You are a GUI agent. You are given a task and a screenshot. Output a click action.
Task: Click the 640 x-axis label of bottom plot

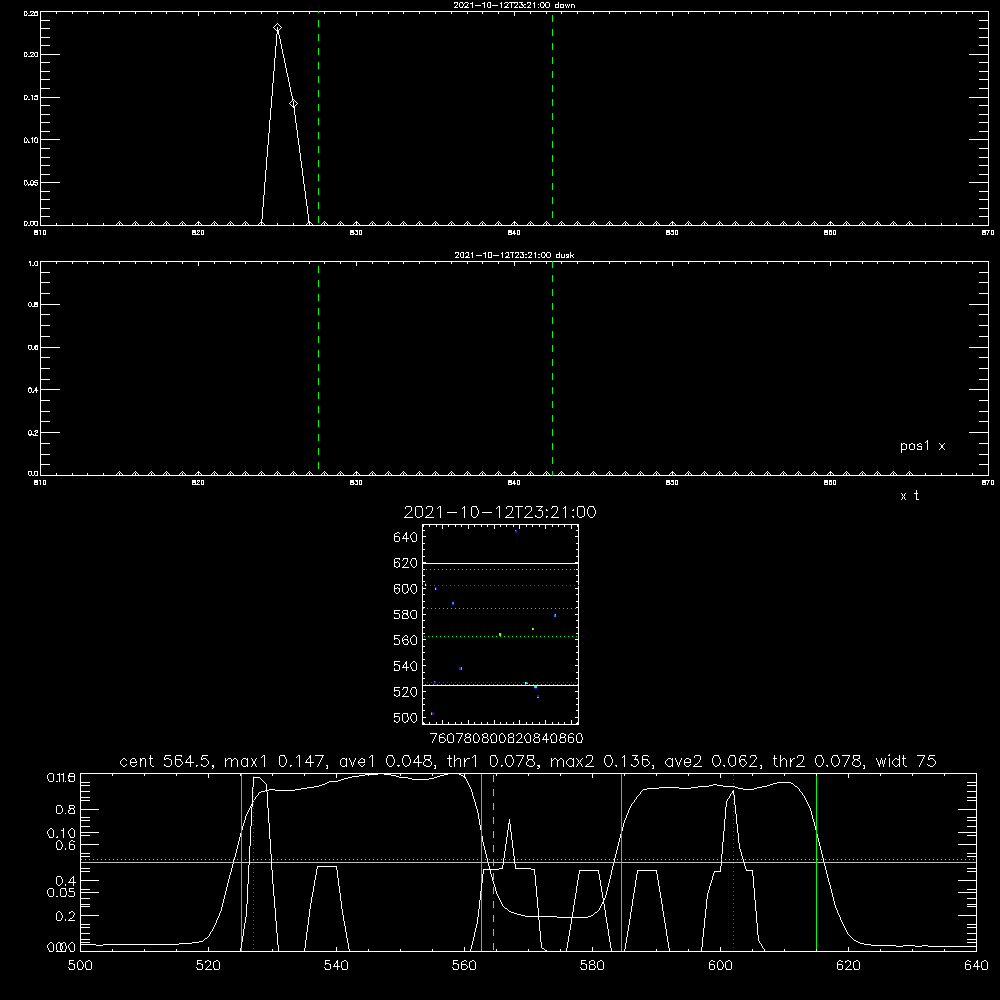click(x=976, y=966)
